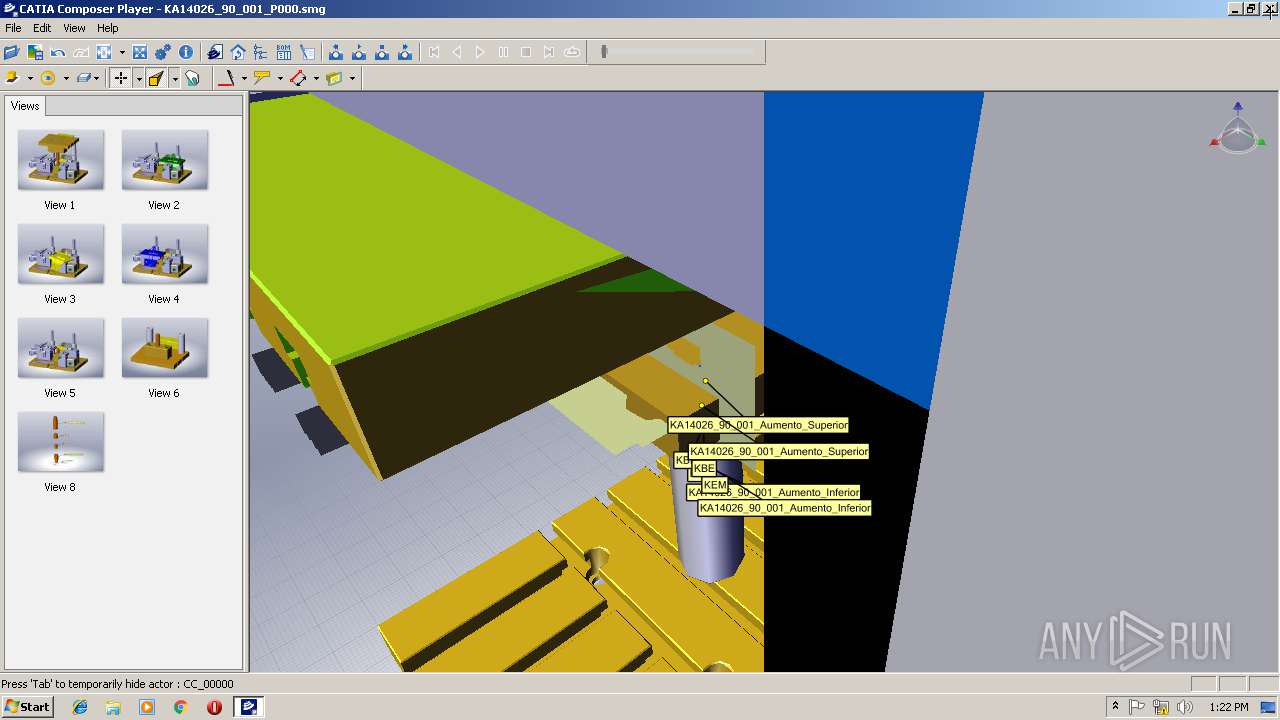This screenshot has width=1280, height=720.
Task: Open Chrome from the taskbar
Action: point(180,707)
